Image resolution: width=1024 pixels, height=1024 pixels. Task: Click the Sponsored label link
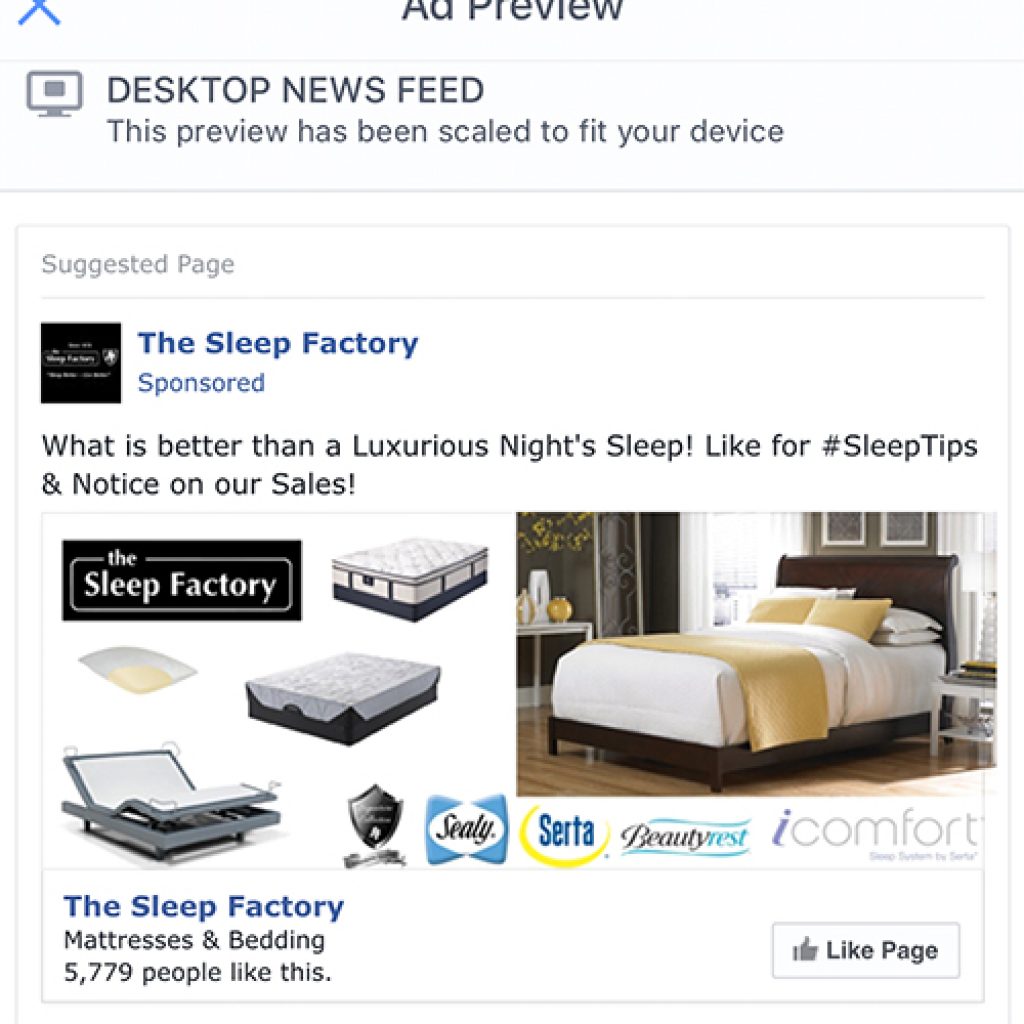pyautogui.click(x=201, y=383)
